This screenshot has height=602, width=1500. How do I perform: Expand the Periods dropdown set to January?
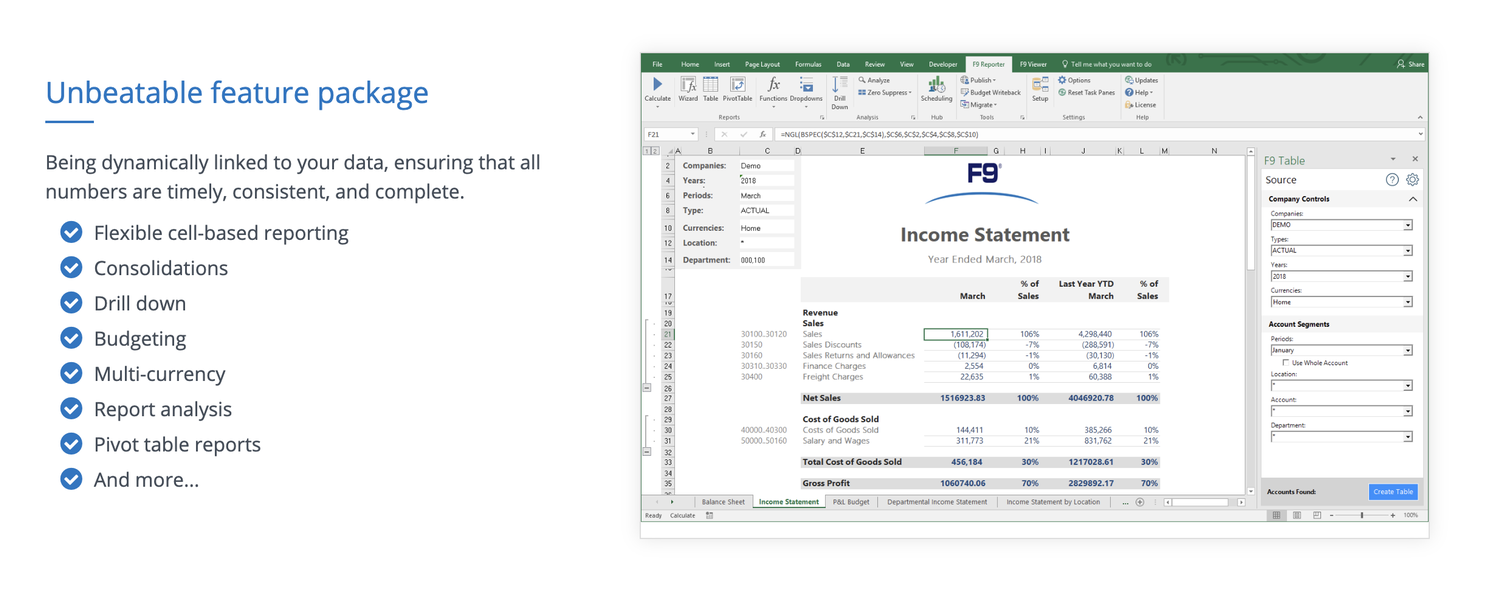1408,351
